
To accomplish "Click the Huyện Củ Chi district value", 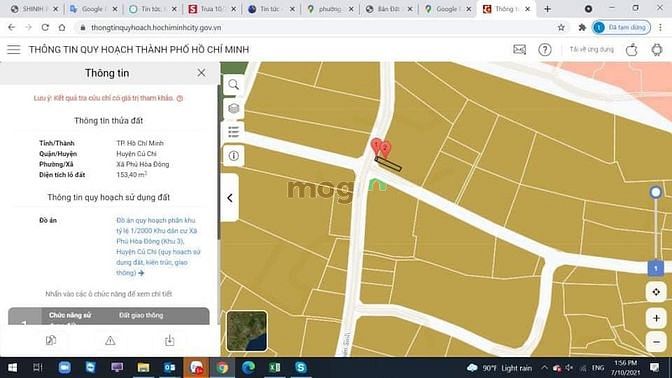I will [x=136, y=154].
